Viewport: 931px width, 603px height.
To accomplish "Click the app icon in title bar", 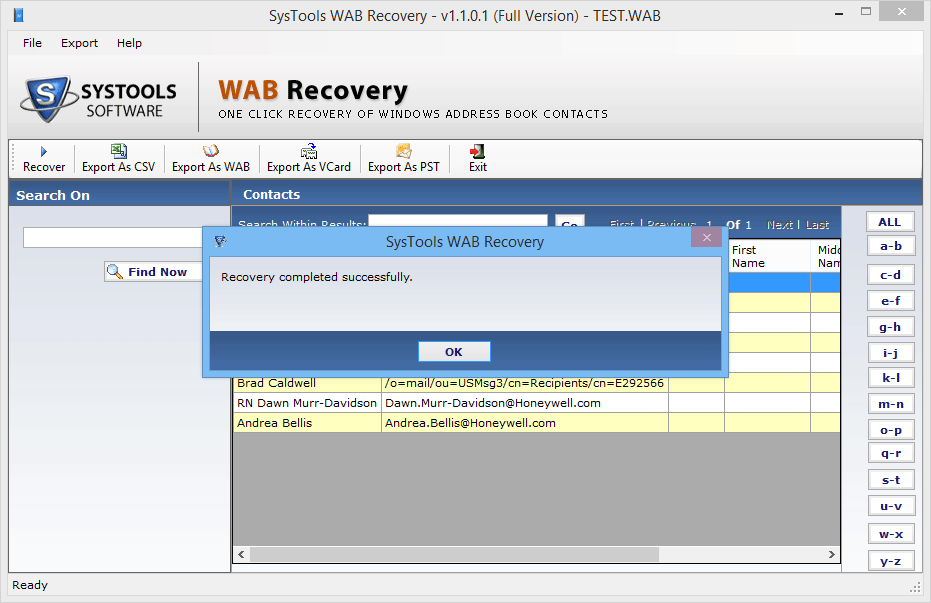I will pyautogui.click(x=18, y=15).
